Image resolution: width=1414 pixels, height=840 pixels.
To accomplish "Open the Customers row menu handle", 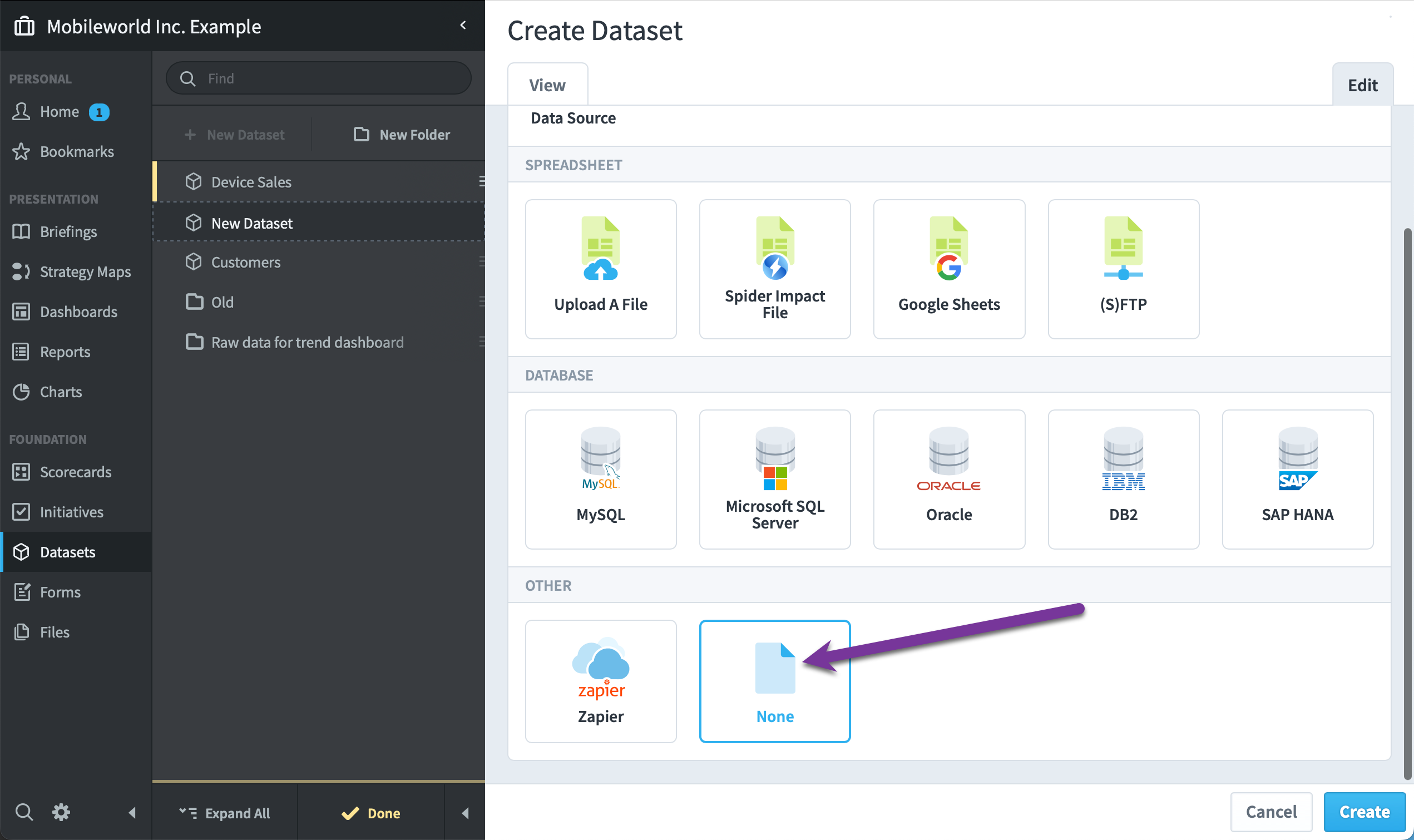I will point(482,261).
